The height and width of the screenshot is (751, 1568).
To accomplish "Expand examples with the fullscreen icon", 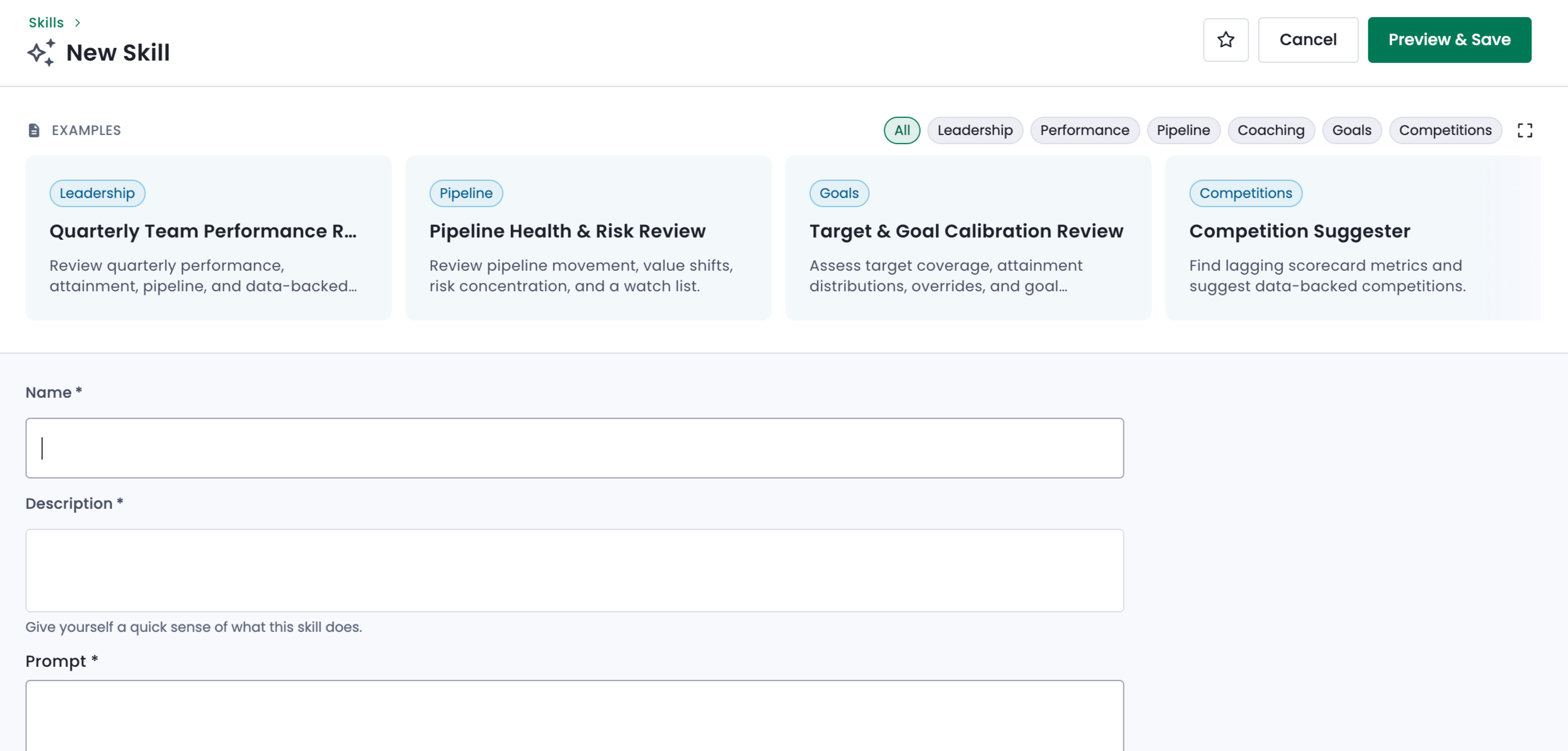I will pos(1525,131).
